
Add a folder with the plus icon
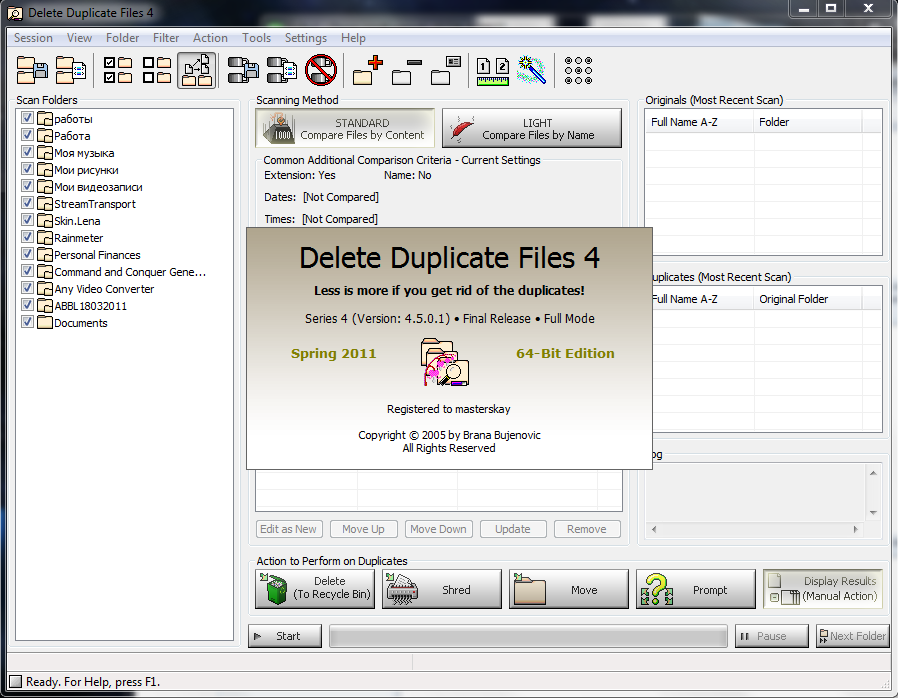pyautogui.click(x=367, y=70)
